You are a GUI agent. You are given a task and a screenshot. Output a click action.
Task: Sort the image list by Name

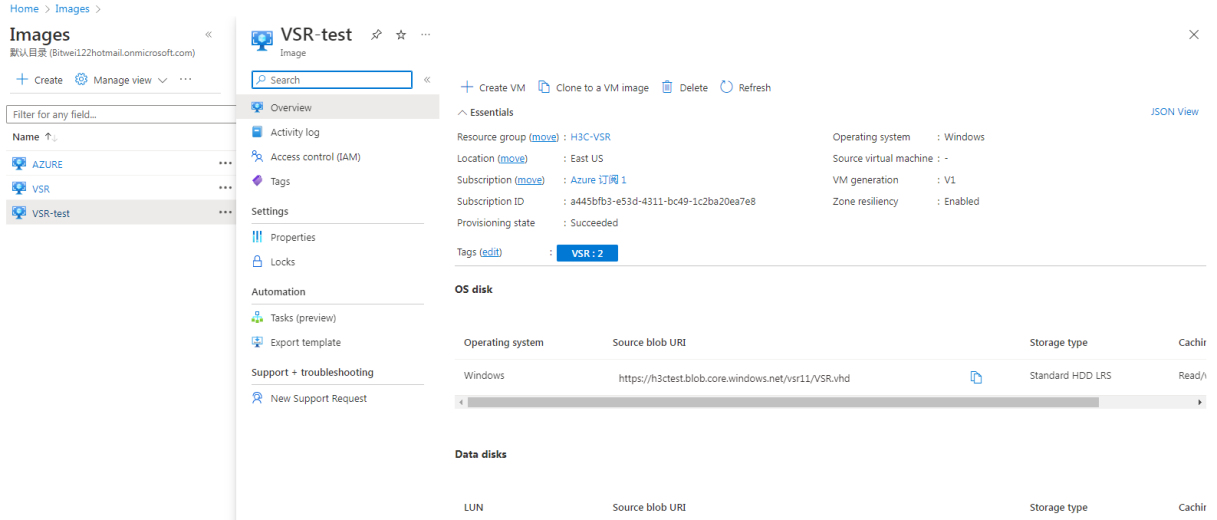click(x=34, y=137)
